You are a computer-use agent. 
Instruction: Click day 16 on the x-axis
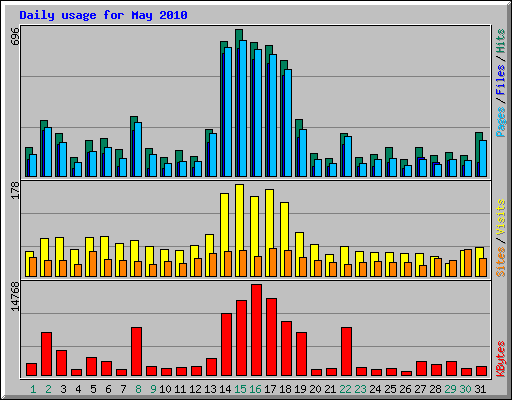pyautogui.click(x=255, y=389)
